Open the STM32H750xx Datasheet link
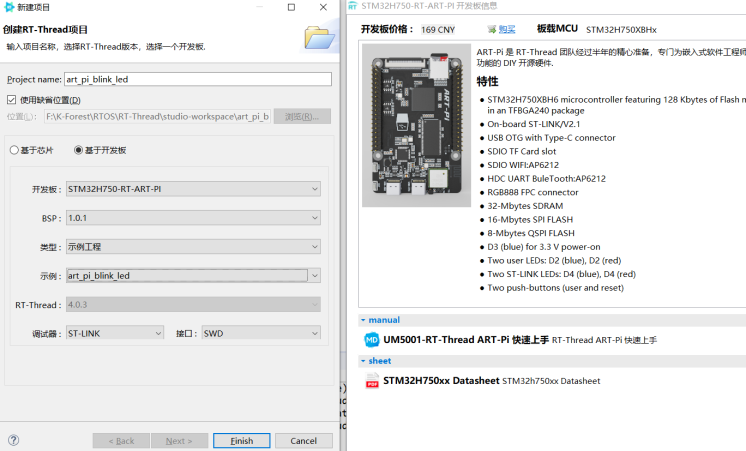 [x=441, y=381]
